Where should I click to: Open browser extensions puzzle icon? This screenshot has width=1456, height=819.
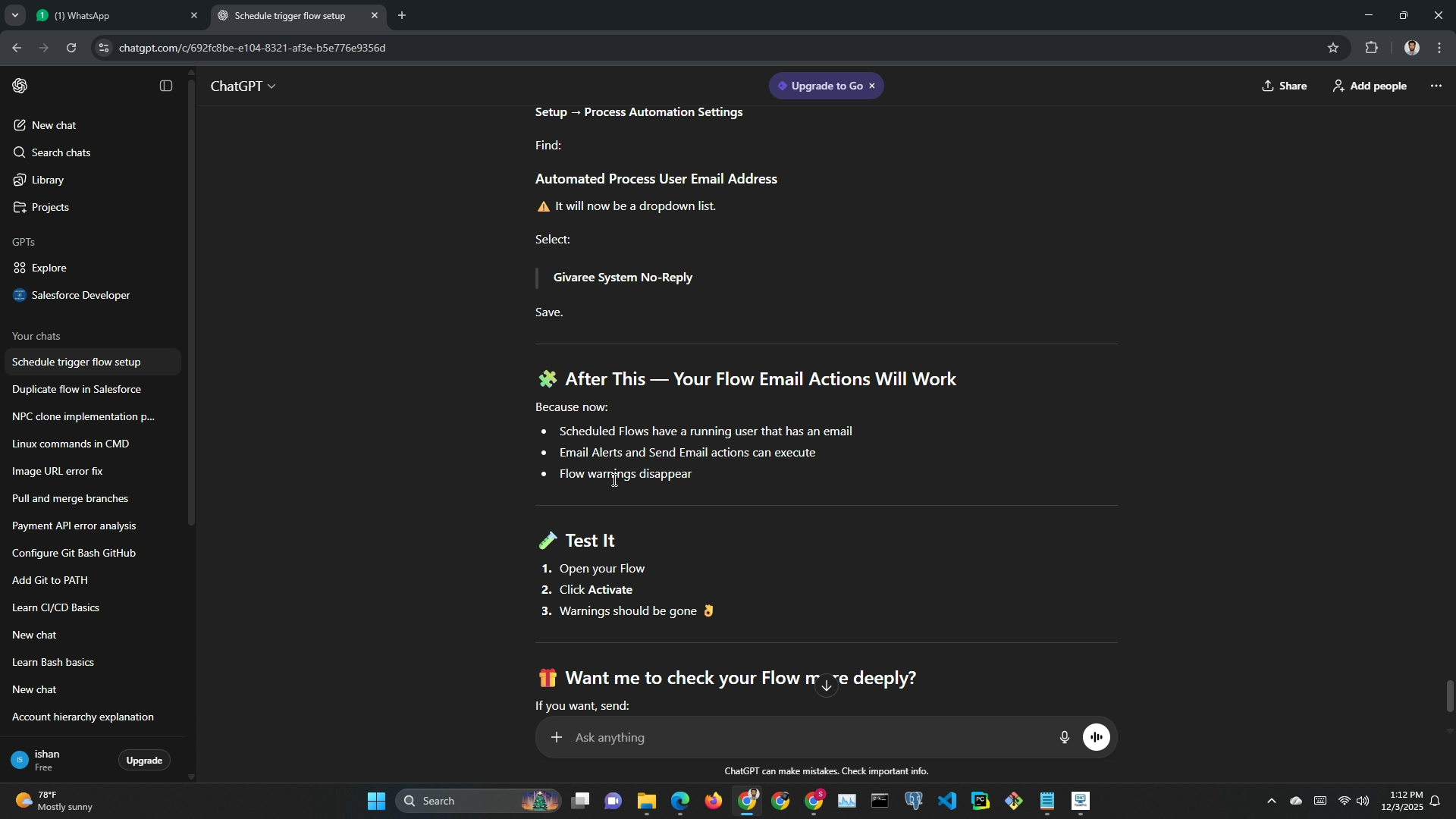click(1372, 48)
